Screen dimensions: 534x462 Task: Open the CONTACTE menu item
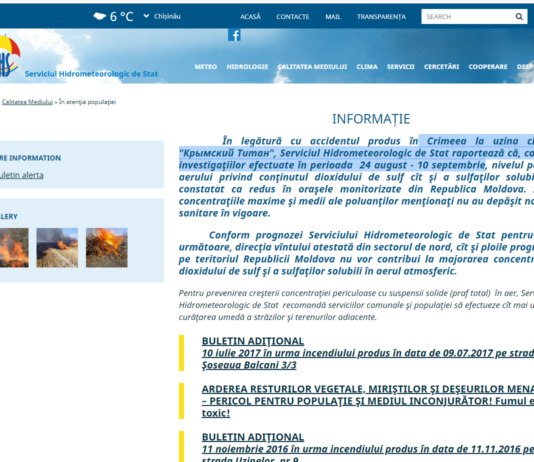tap(293, 17)
